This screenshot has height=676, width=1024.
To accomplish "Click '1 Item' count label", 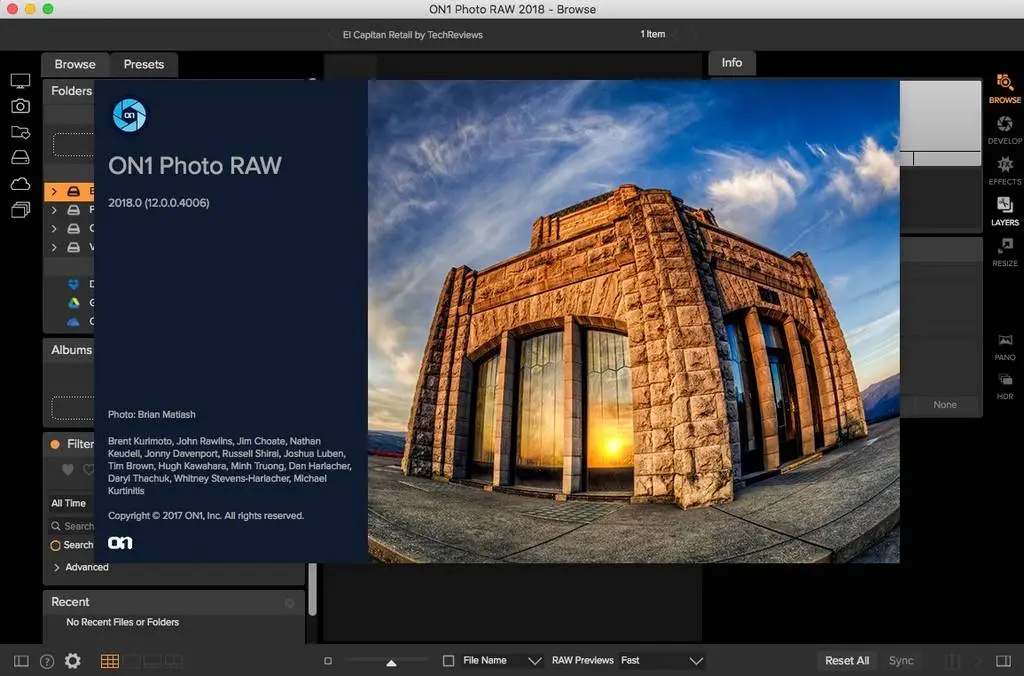I will 652,34.
